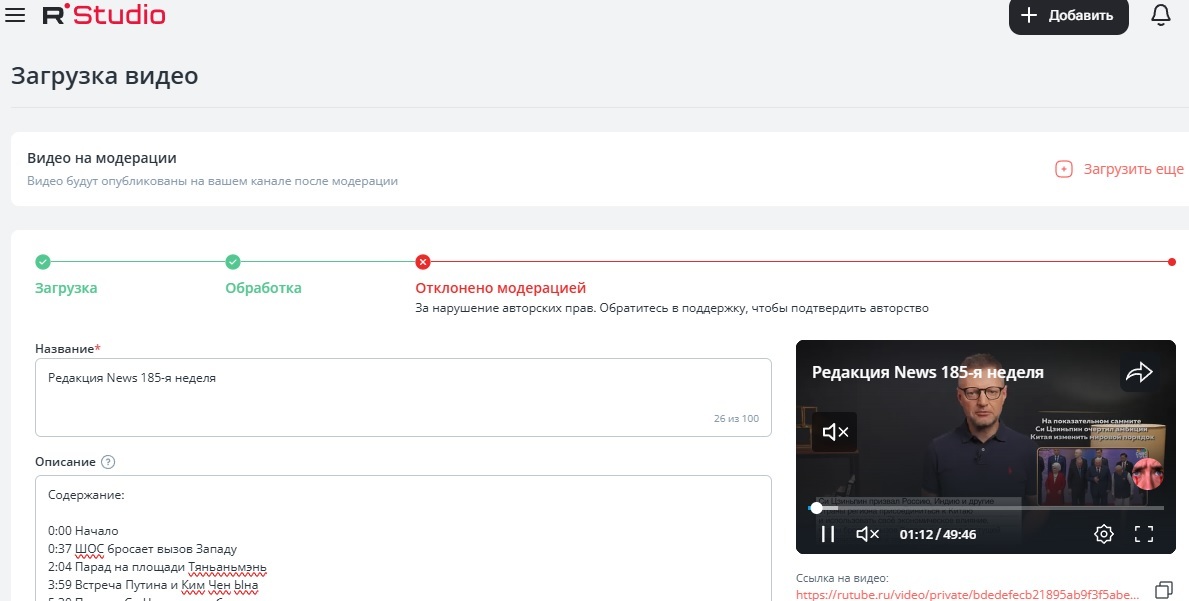Click the Описание description text area

tap(402, 538)
